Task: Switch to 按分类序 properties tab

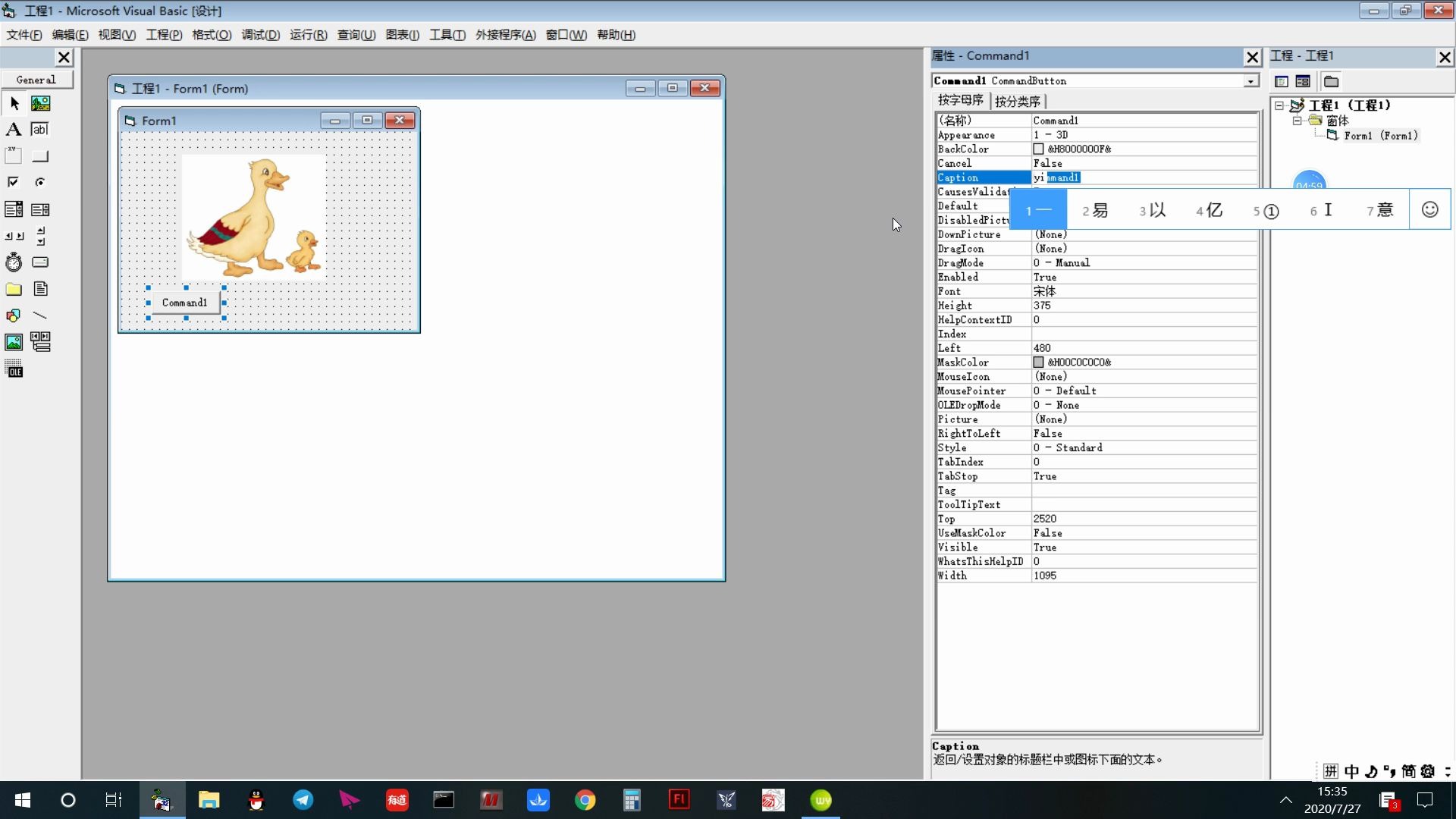Action: [x=1018, y=101]
